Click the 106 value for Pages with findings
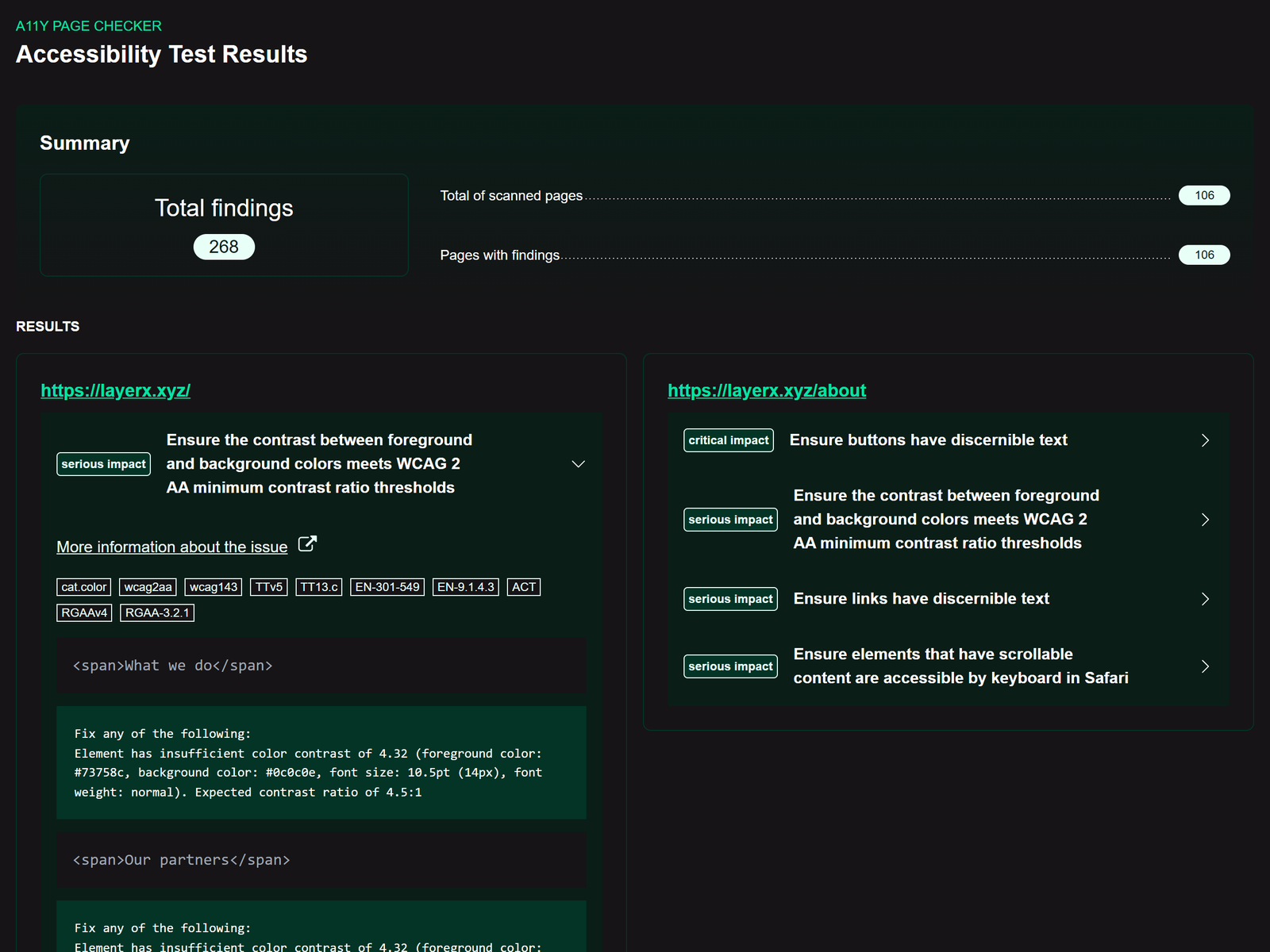1270x952 pixels. [x=1204, y=255]
